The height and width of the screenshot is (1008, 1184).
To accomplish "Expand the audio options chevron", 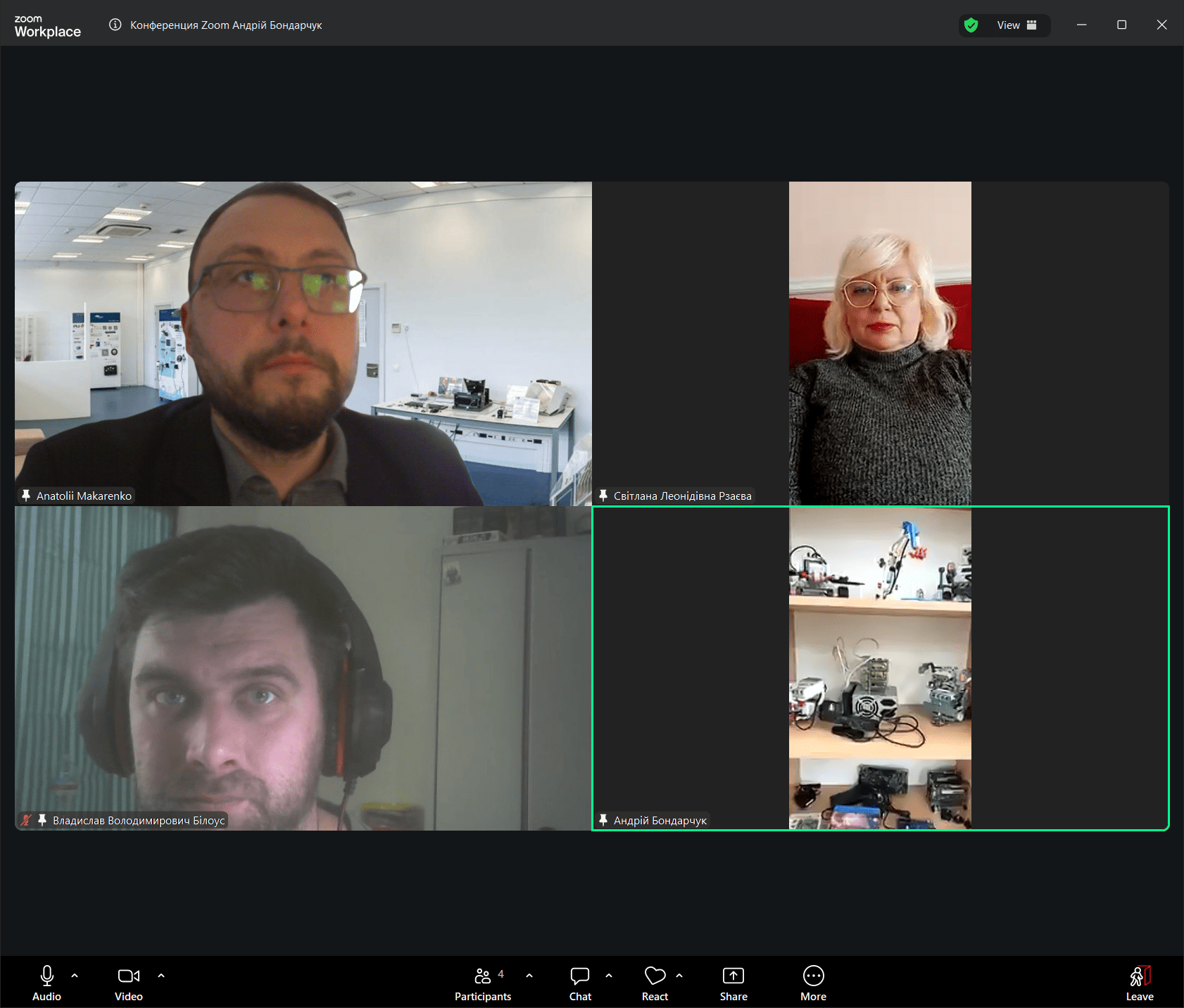I will pyautogui.click(x=75, y=976).
